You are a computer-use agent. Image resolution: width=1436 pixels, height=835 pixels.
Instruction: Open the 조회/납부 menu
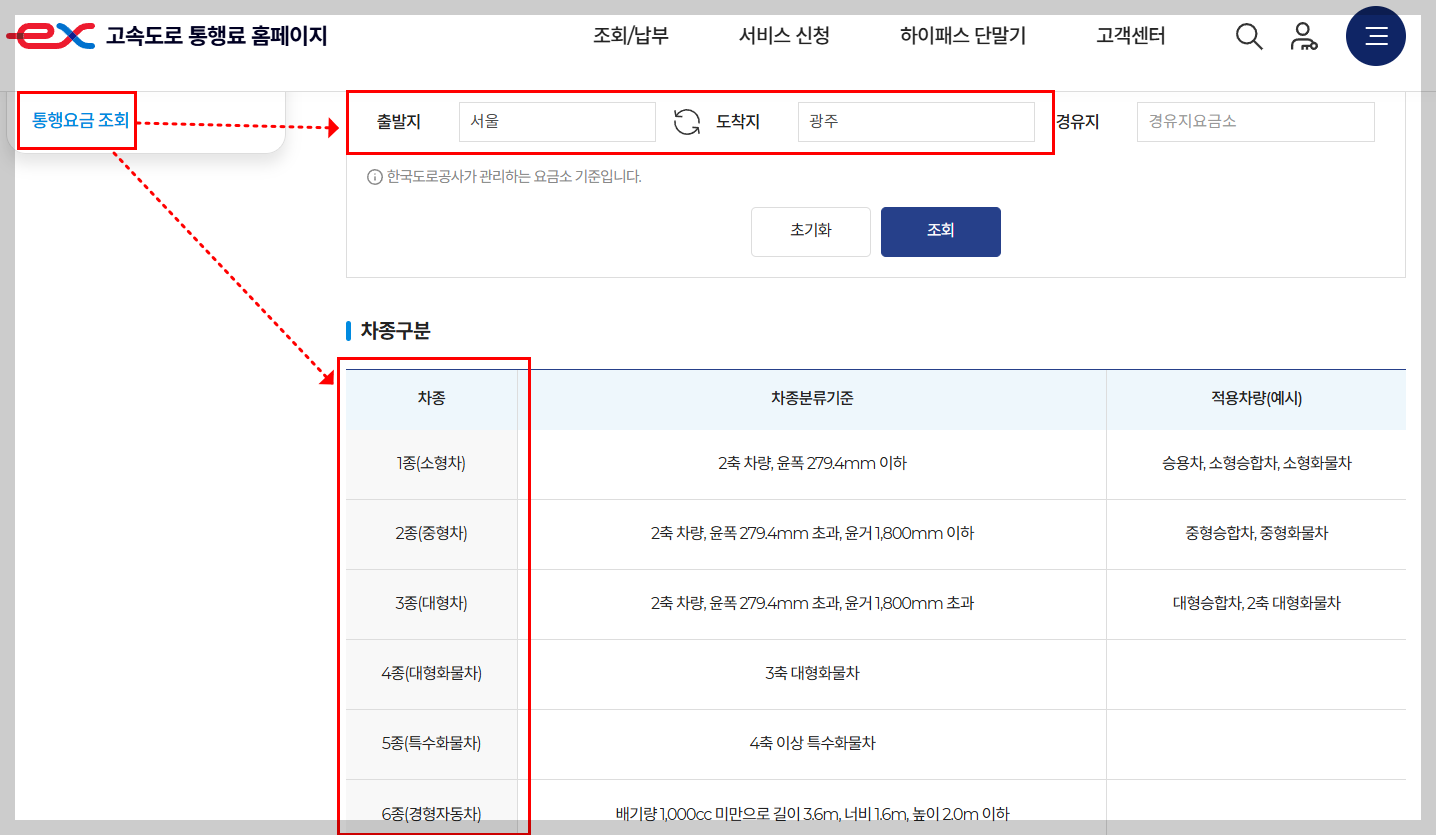[631, 36]
